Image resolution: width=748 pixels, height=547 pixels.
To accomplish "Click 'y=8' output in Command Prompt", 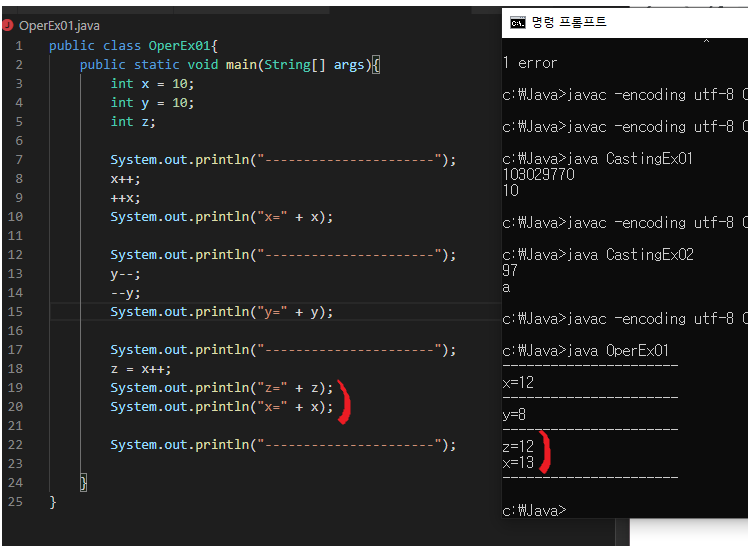I will [x=514, y=414].
